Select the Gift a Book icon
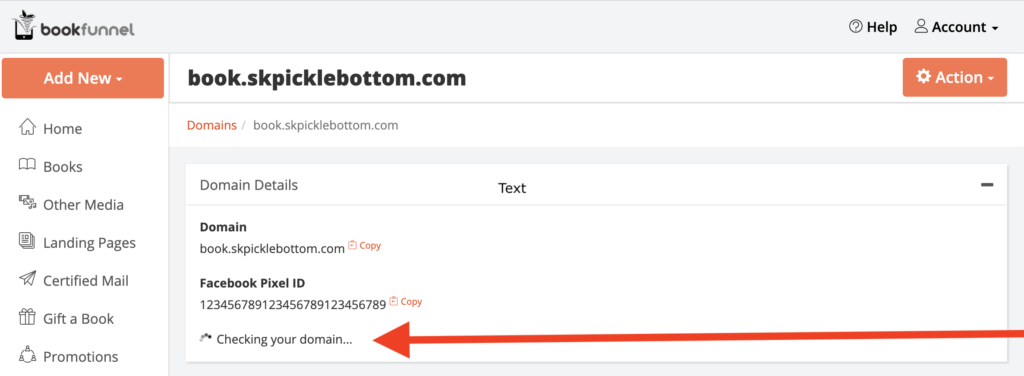The height and width of the screenshot is (376, 1024). (27, 317)
